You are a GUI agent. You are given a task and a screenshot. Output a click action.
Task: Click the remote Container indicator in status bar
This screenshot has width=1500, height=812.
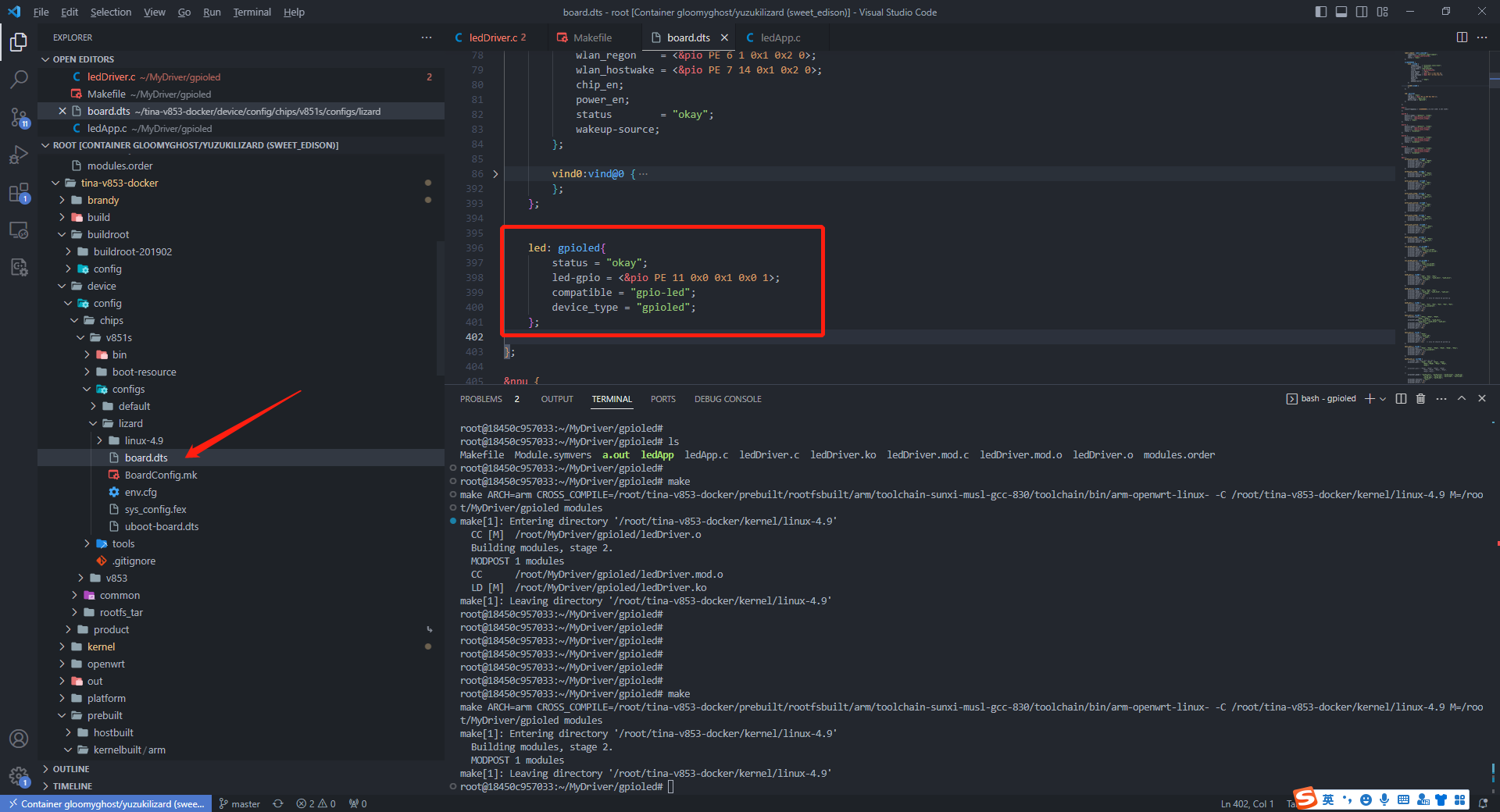pyautogui.click(x=105, y=803)
